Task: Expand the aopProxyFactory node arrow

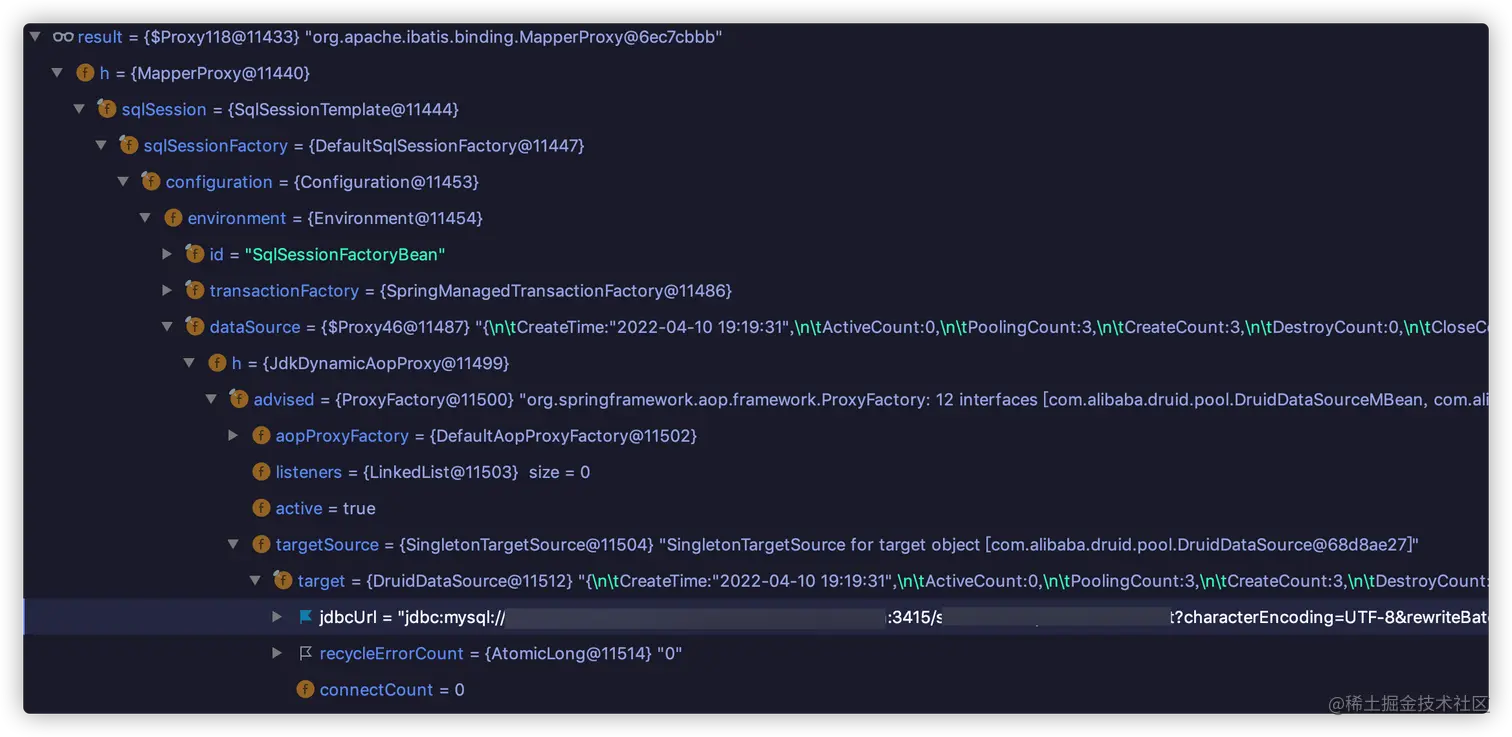Action: tap(233, 436)
